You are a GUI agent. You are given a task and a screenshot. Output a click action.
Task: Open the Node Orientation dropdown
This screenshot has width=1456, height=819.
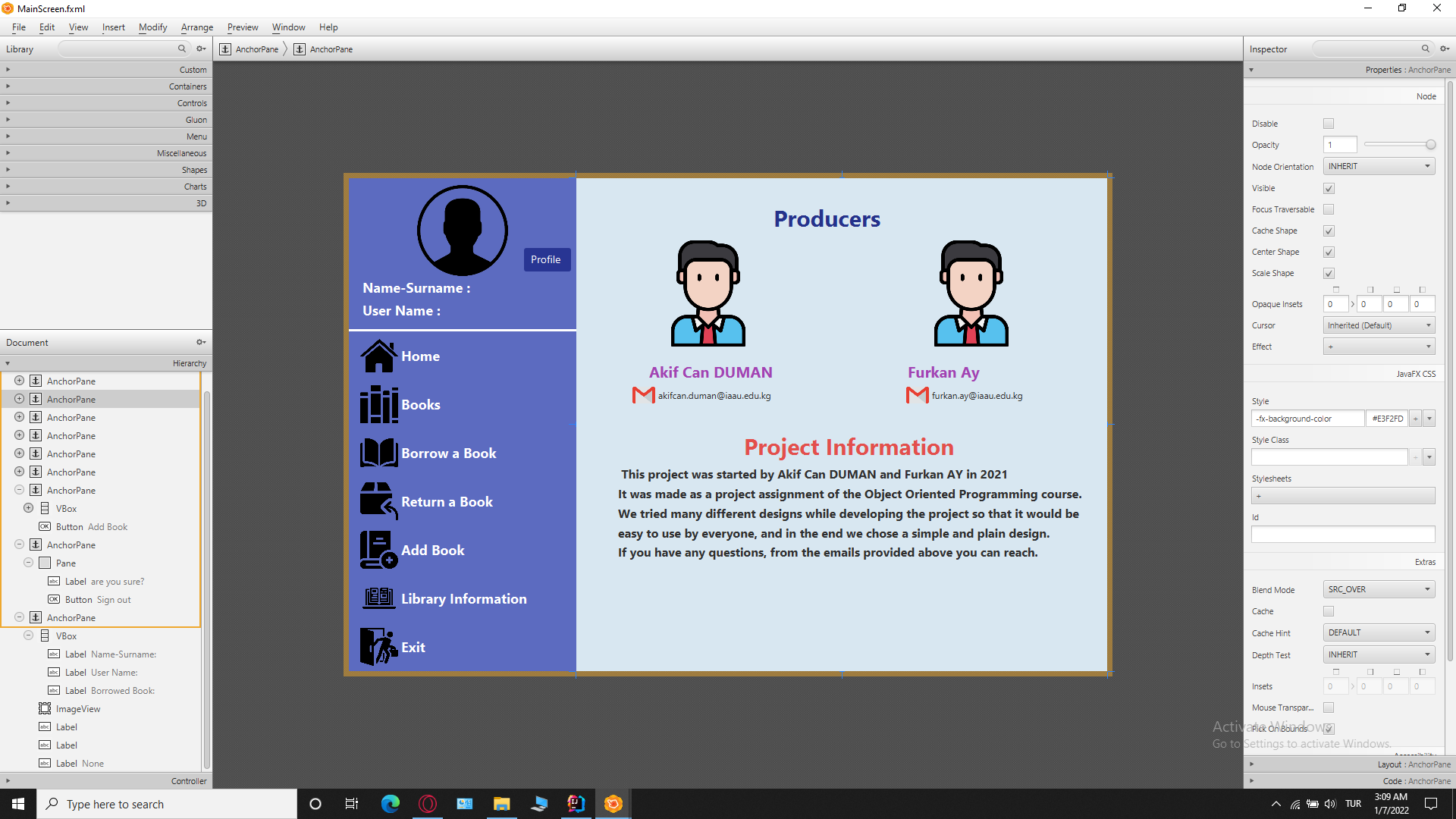tap(1379, 166)
